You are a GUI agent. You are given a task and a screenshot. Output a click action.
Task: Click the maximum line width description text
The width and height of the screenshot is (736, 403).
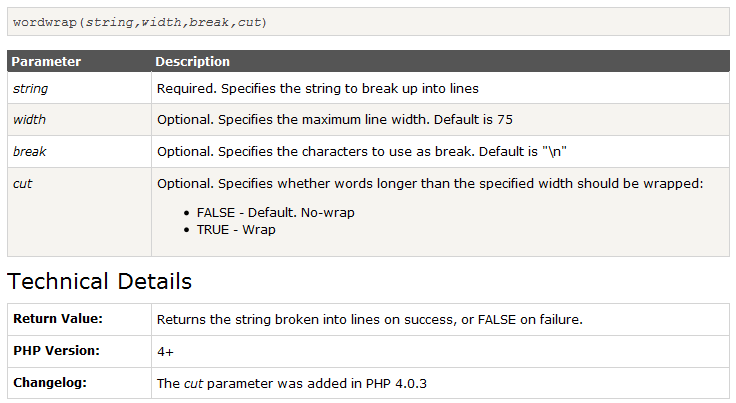[334, 120]
